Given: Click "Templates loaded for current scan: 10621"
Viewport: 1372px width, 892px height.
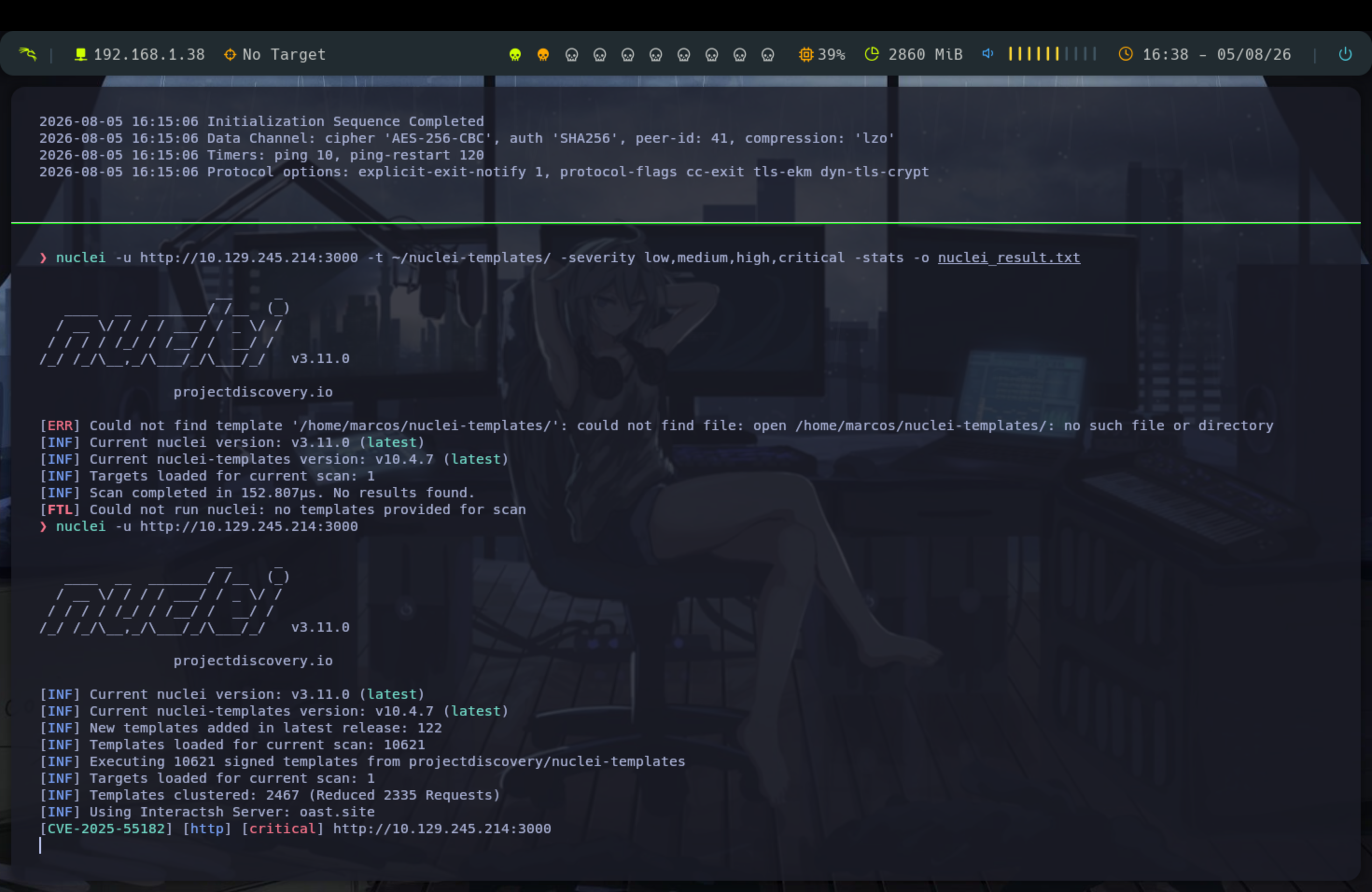Looking at the screenshot, I should tap(232, 745).
